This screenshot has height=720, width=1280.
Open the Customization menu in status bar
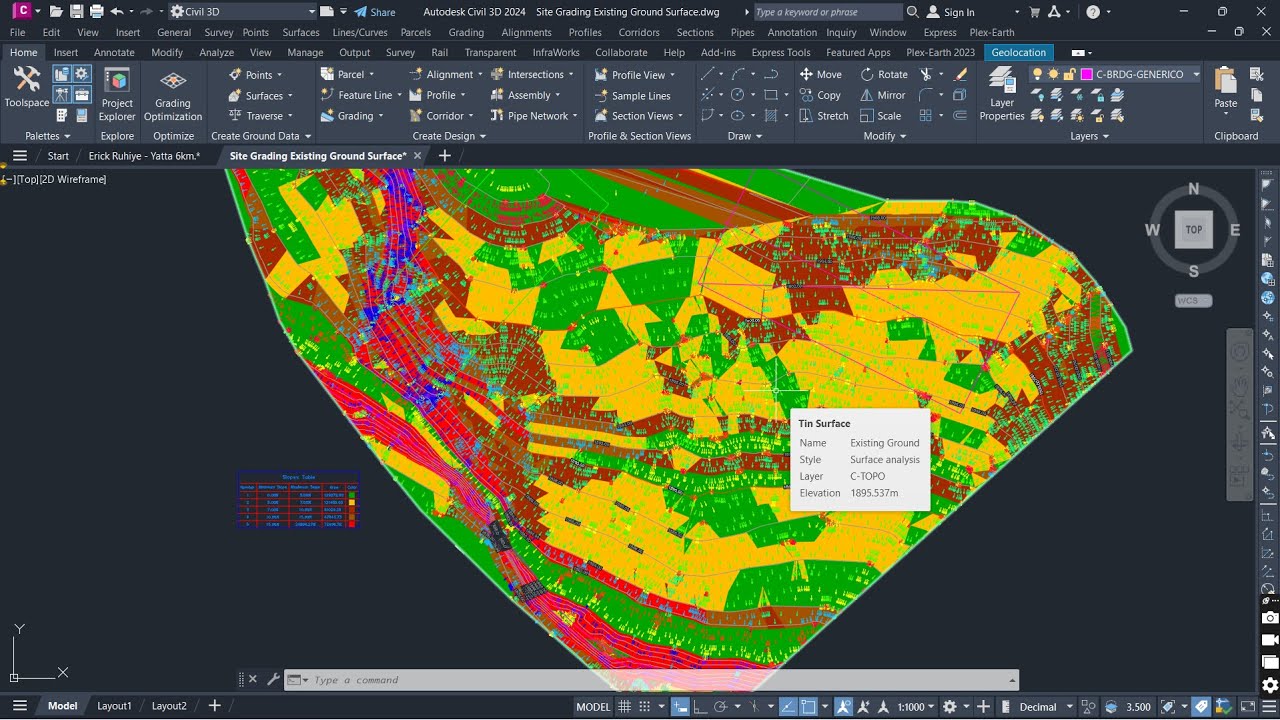pos(1267,707)
